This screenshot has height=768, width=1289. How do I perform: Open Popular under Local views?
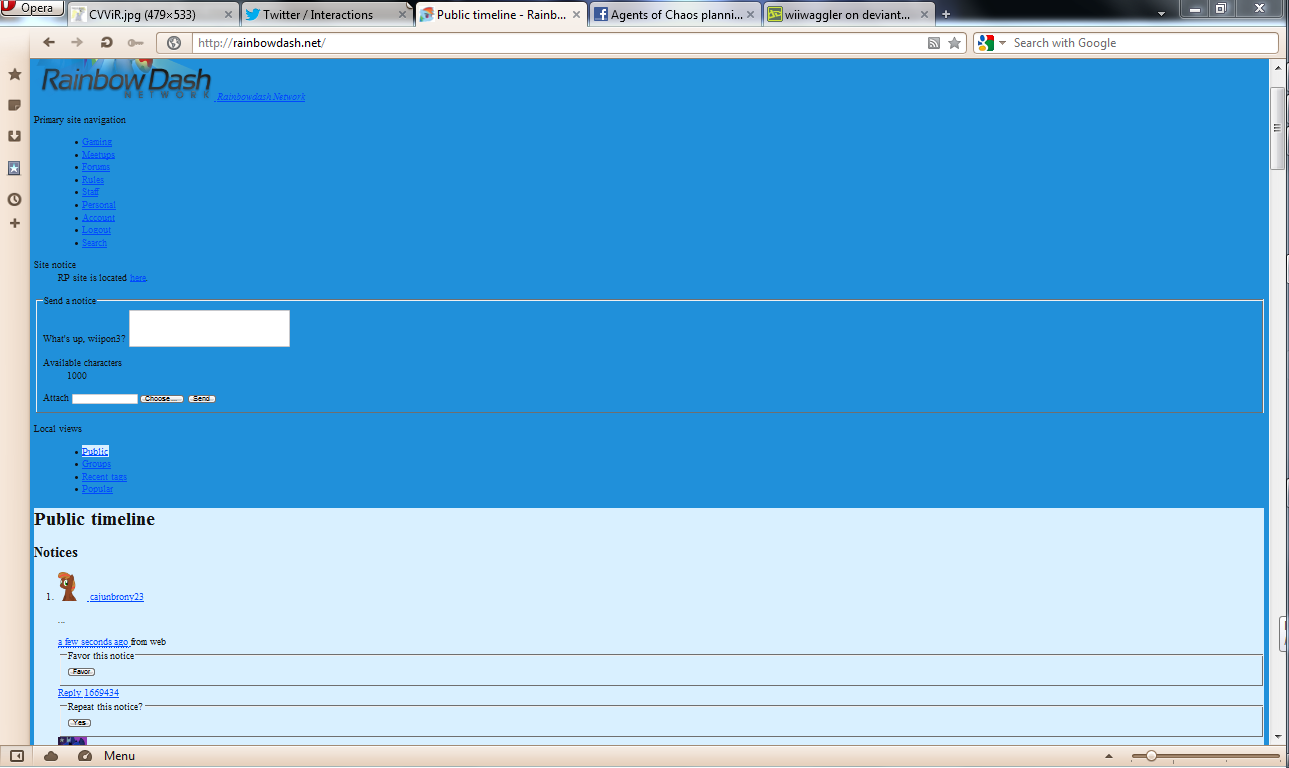tap(97, 489)
